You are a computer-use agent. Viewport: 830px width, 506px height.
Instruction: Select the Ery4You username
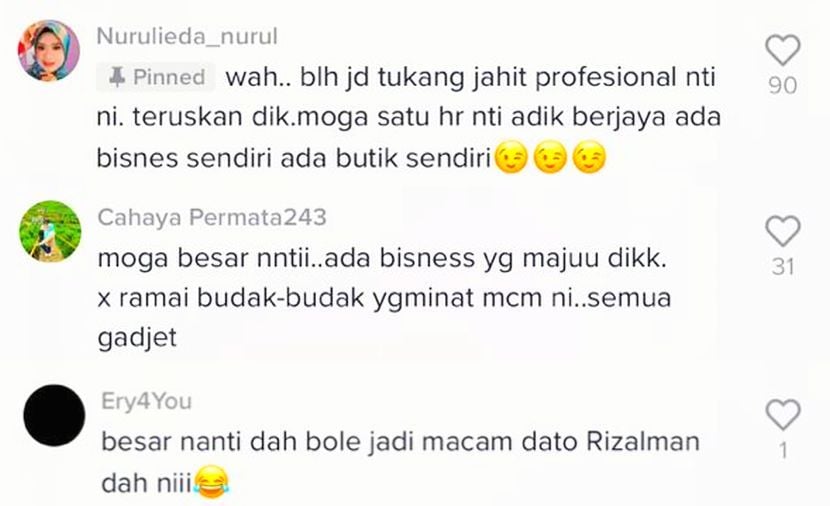tap(146, 402)
